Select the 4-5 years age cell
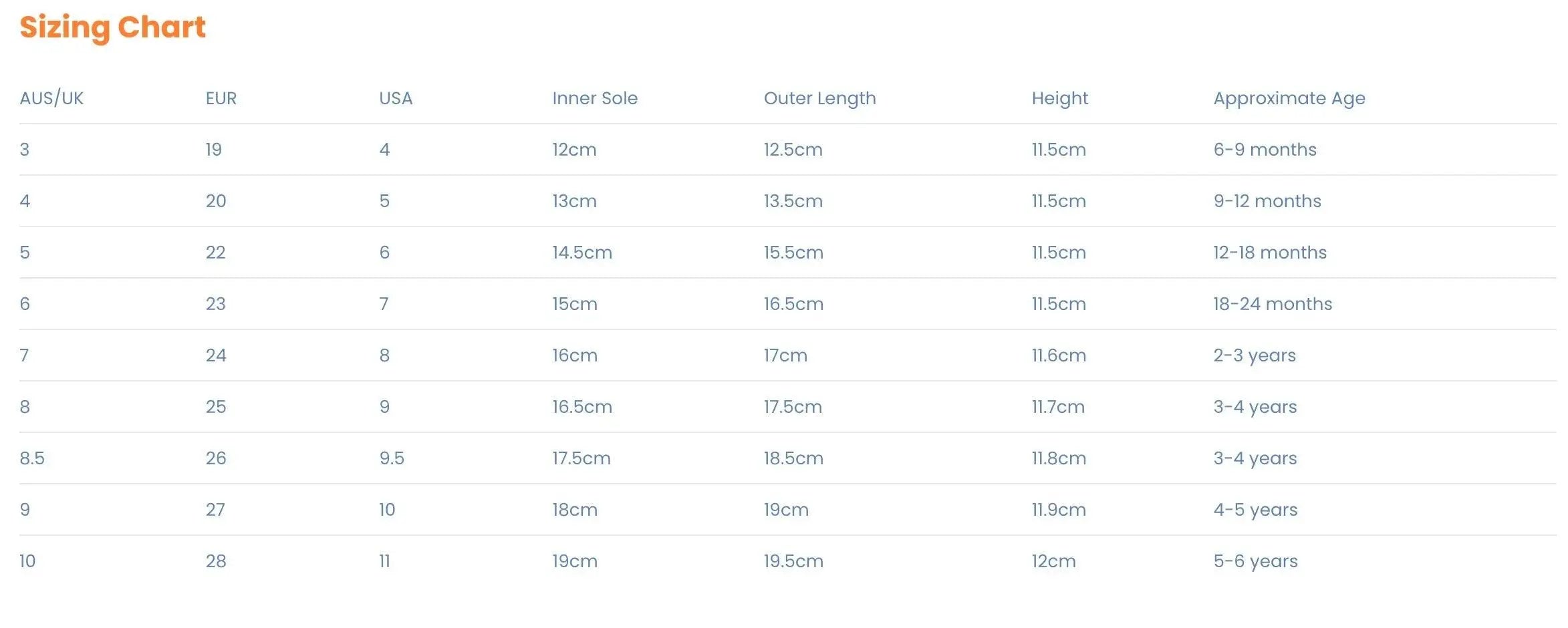This screenshot has height=628, width=1568. point(1255,510)
